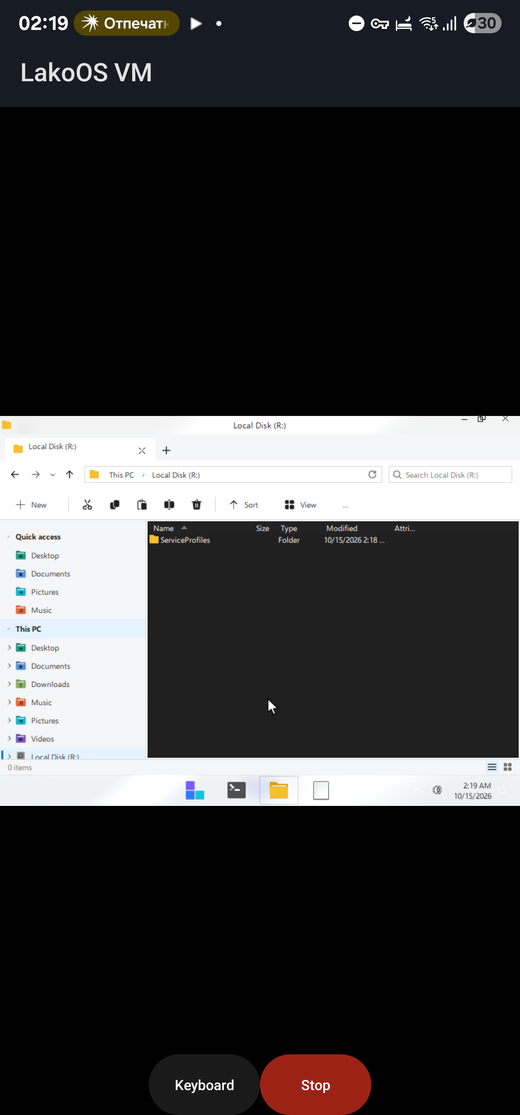Refresh the Local Disk (R:) view
520x1115 pixels.
[372, 474]
